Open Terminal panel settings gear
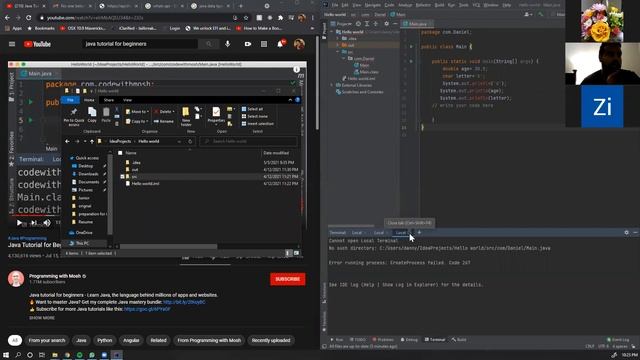 [627, 233]
